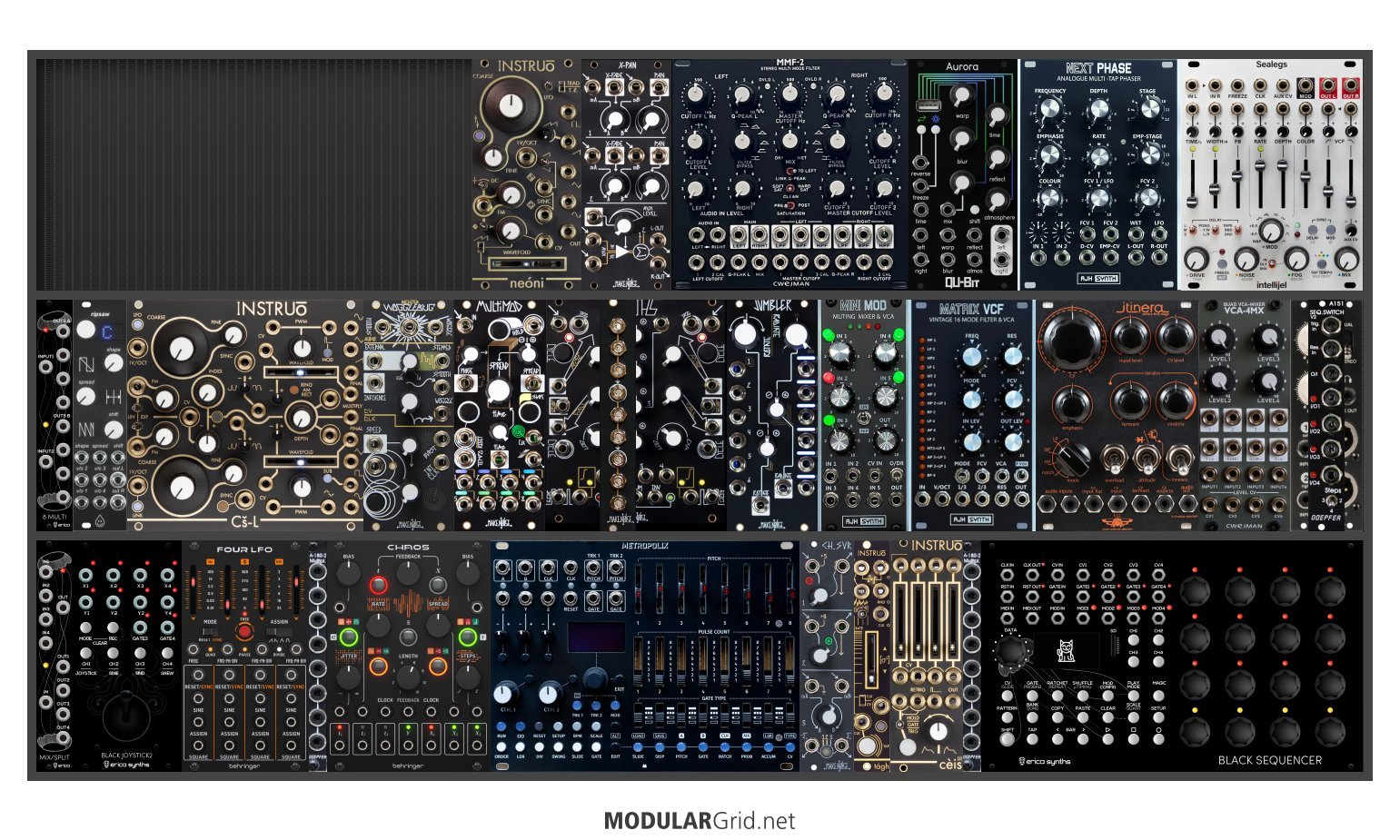The width and height of the screenshot is (1400, 840).
Task: Select HPF in MMF-2 RIGHT section
Action: (x=882, y=237)
